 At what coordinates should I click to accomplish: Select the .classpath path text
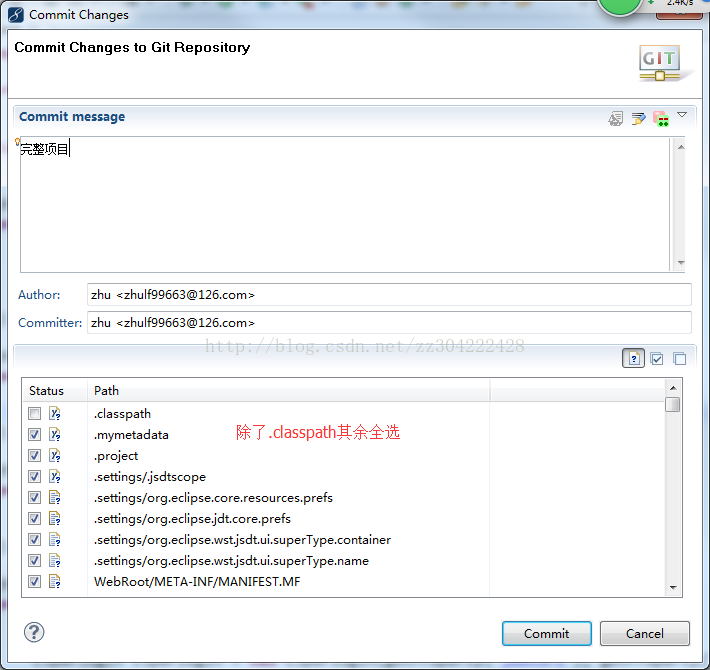(x=122, y=414)
